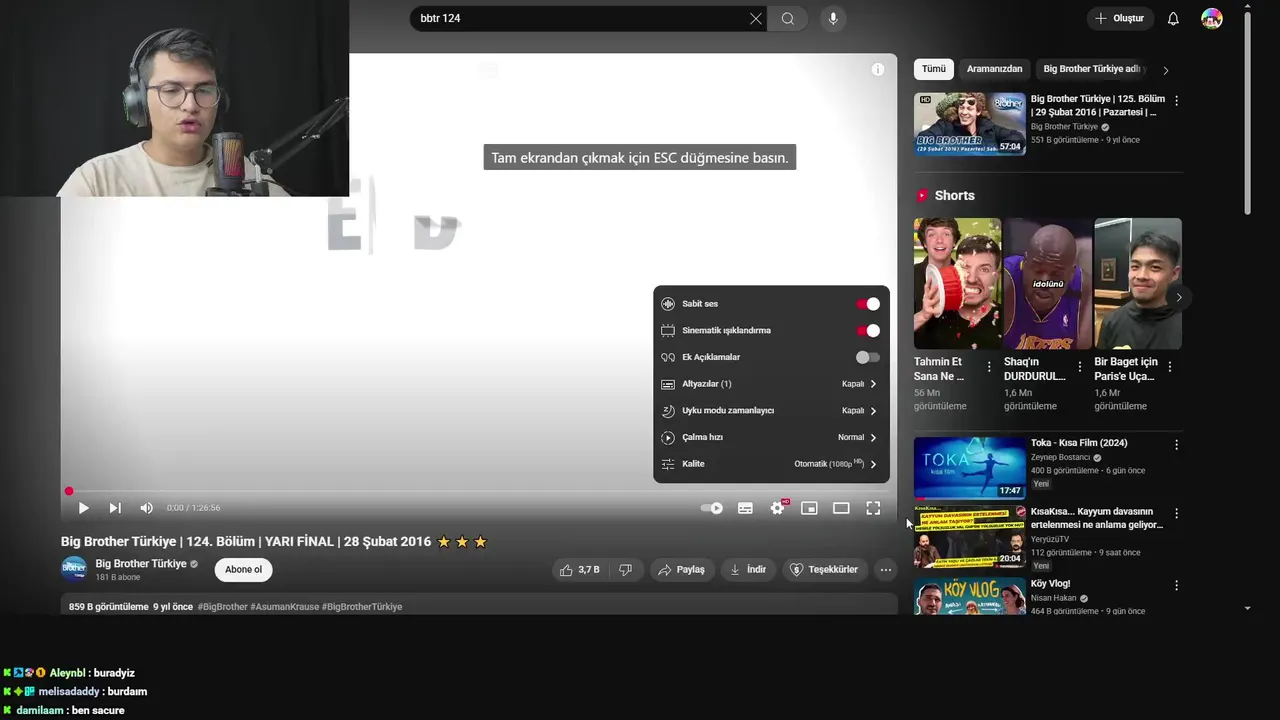Click the #BigBrother hashtag
Viewport: 1280px width, 720px height.
(x=222, y=607)
